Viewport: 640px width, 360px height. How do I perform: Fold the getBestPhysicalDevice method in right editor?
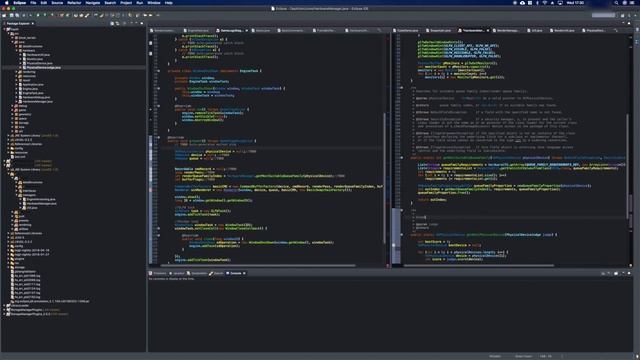tap(402, 235)
